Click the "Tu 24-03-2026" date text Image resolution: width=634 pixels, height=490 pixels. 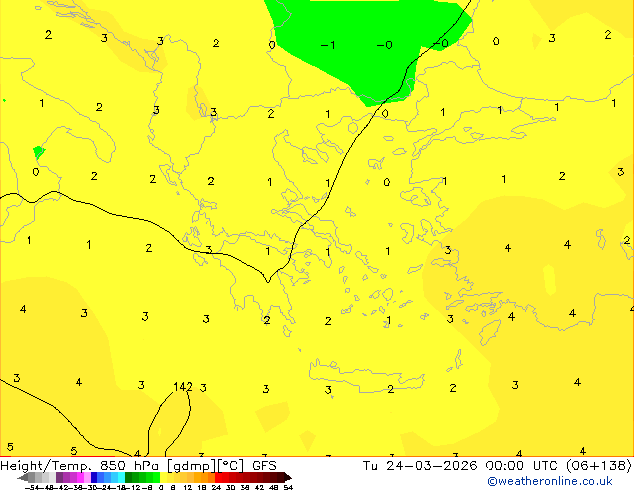tap(420, 466)
